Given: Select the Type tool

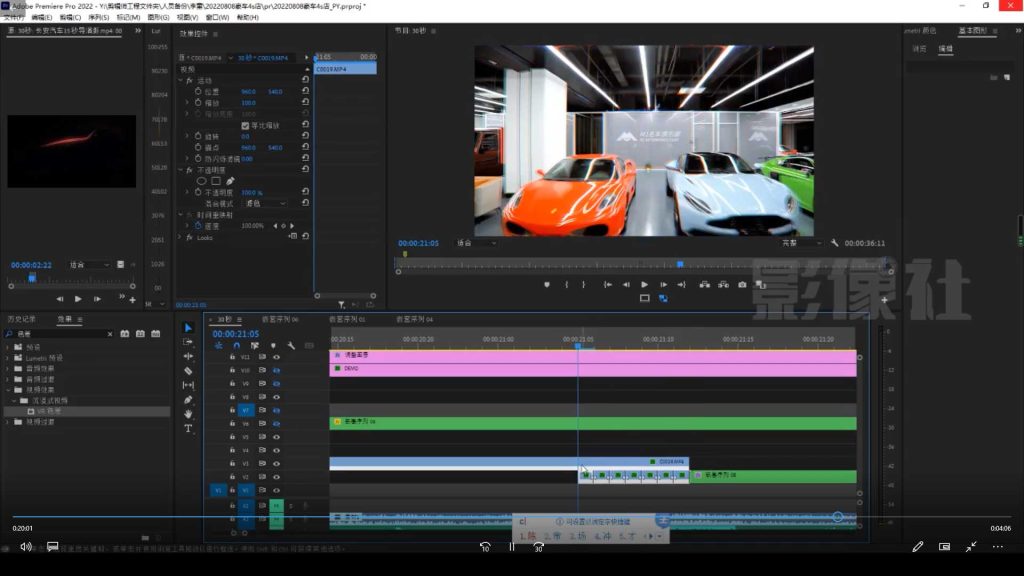Looking at the screenshot, I should pyautogui.click(x=188, y=428).
